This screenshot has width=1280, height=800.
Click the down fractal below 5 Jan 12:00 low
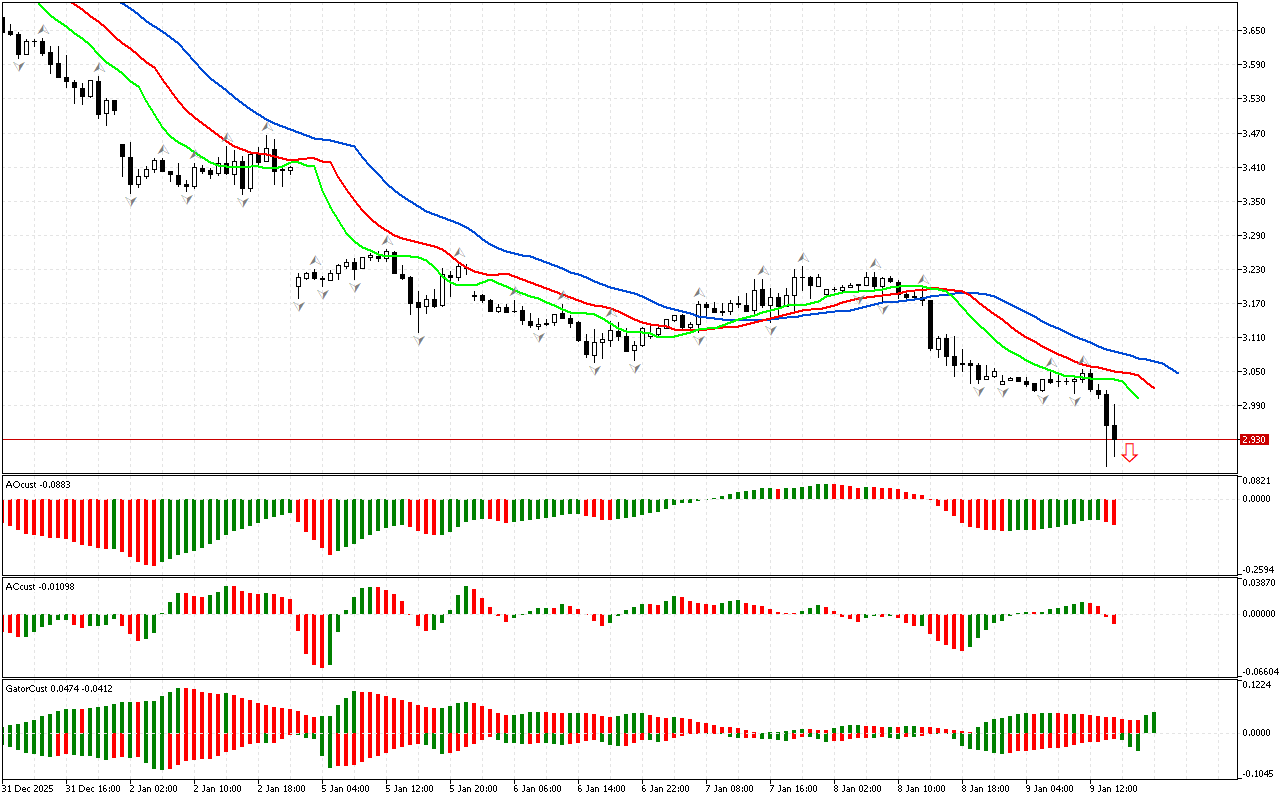click(x=418, y=340)
